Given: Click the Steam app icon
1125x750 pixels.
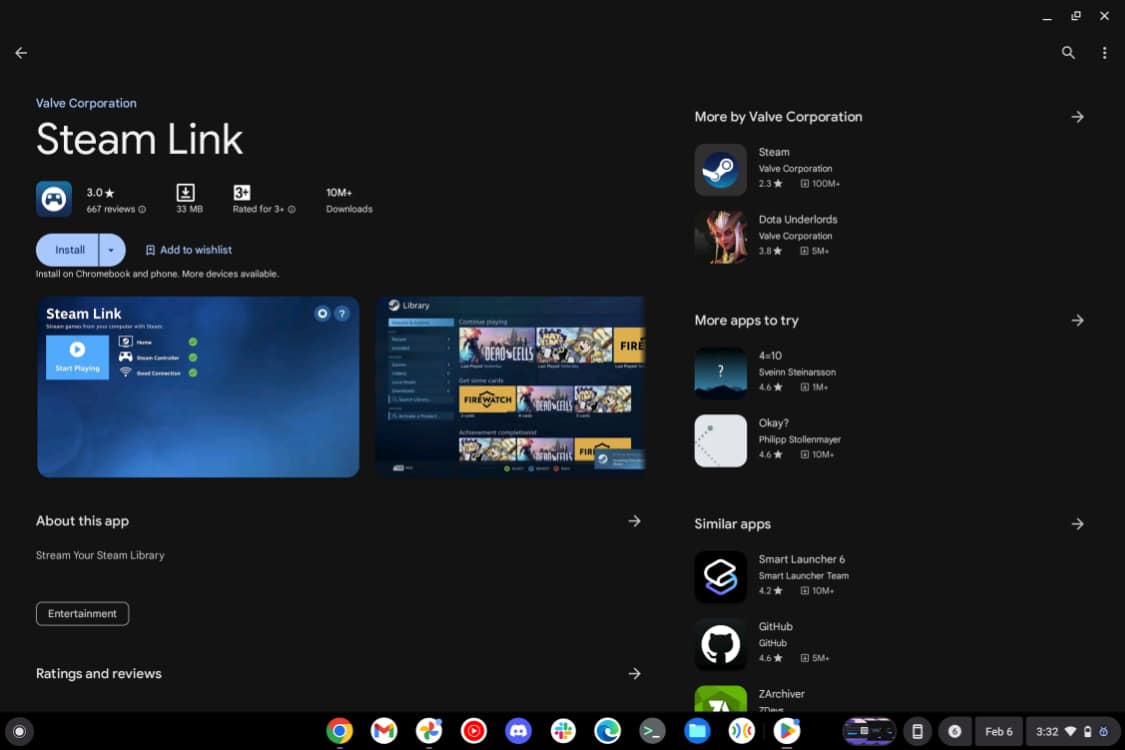Looking at the screenshot, I should [x=720, y=170].
